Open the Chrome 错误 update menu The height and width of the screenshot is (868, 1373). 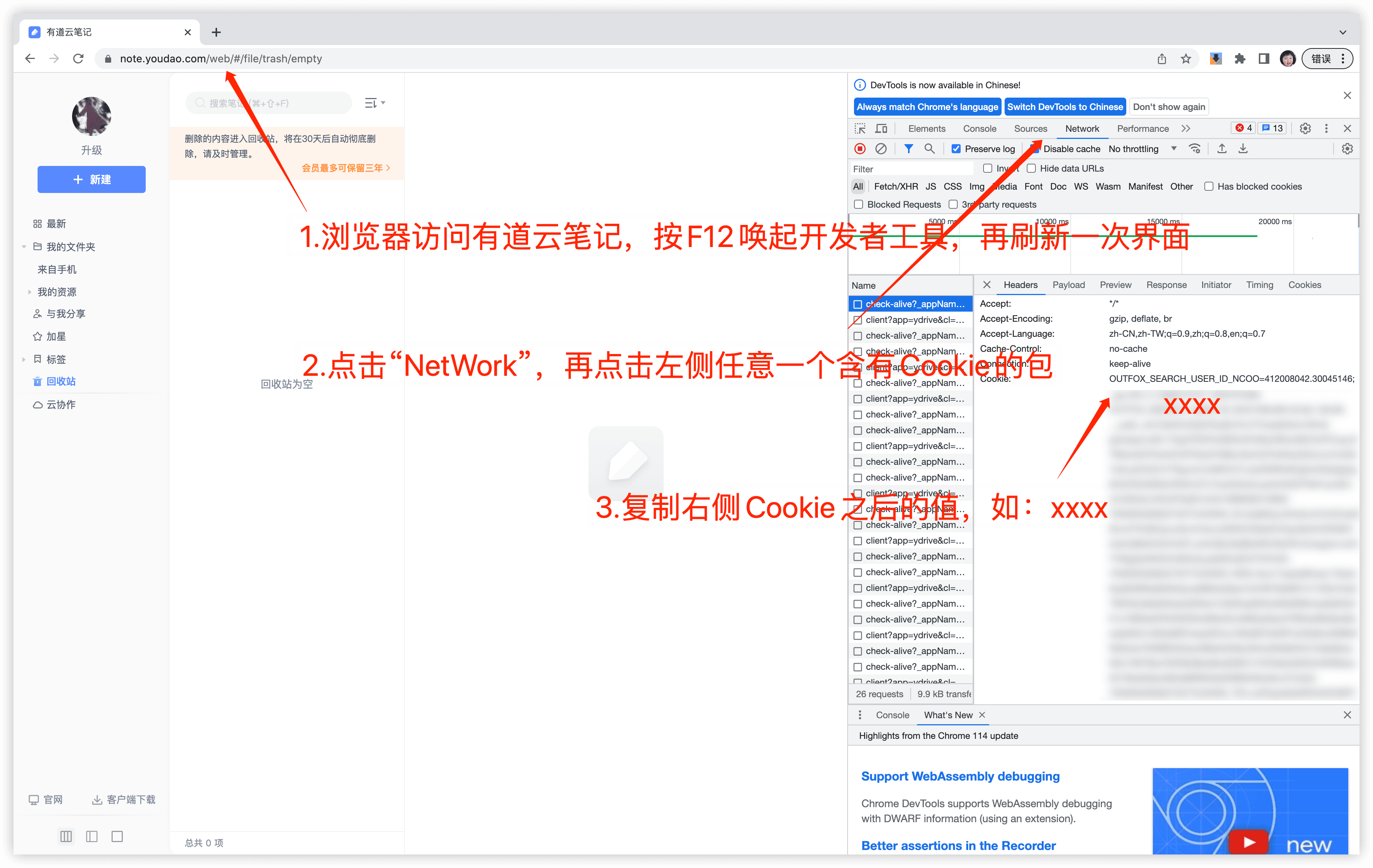tap(1328, 59)
